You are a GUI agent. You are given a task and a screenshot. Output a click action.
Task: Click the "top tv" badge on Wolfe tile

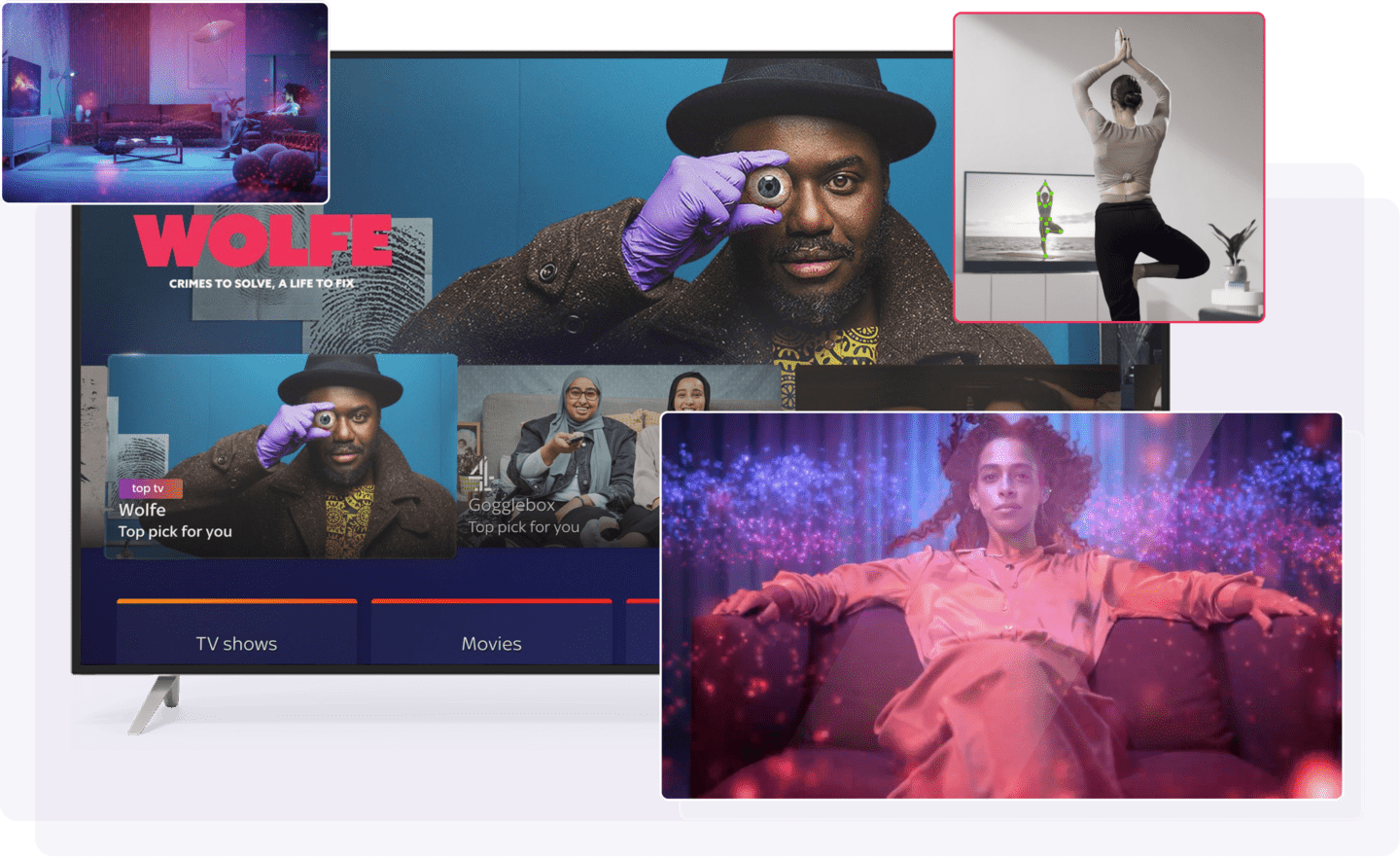(x=149, y=488)
